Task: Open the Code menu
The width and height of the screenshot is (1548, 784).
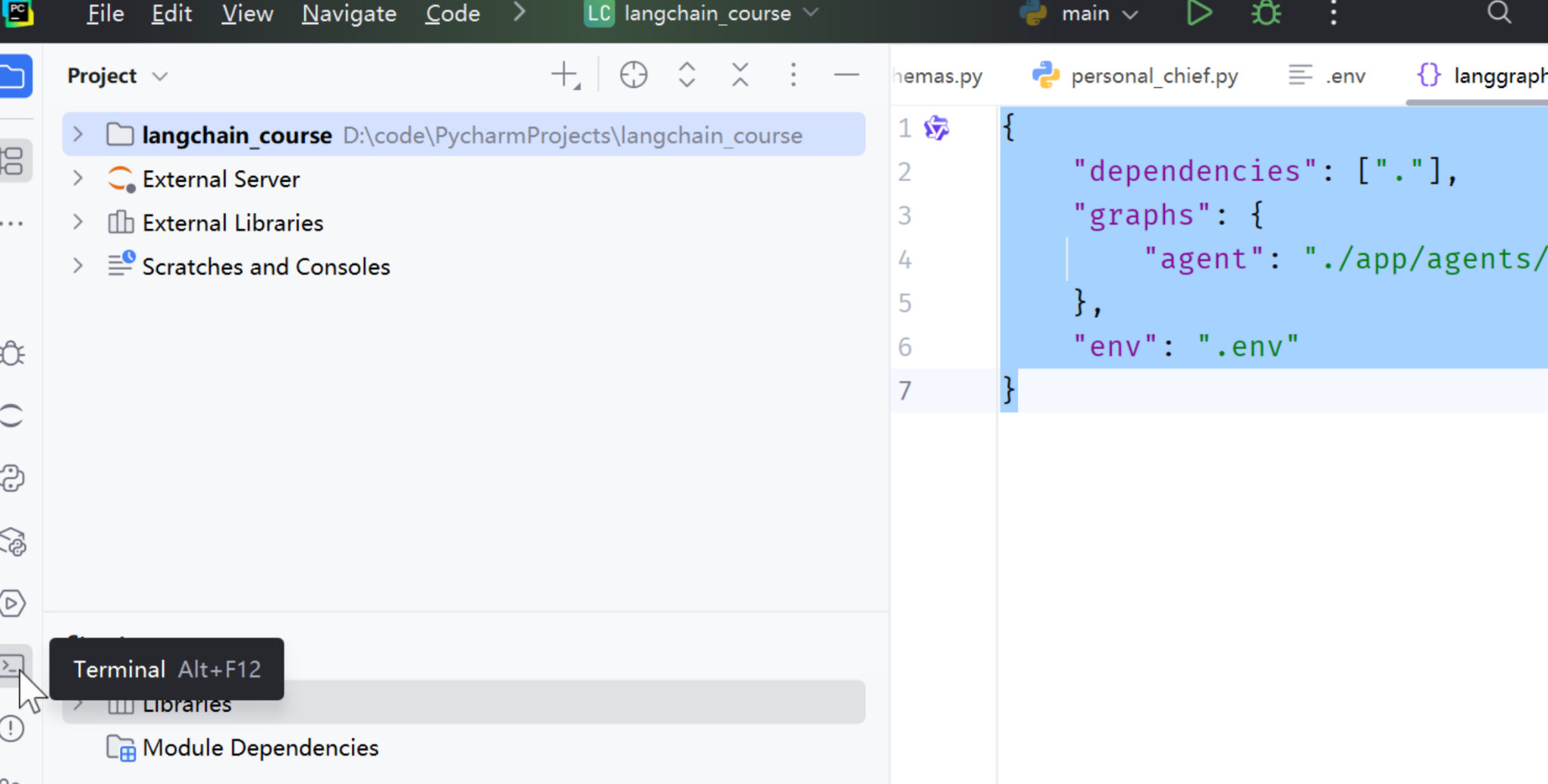Action: (453, 14)
